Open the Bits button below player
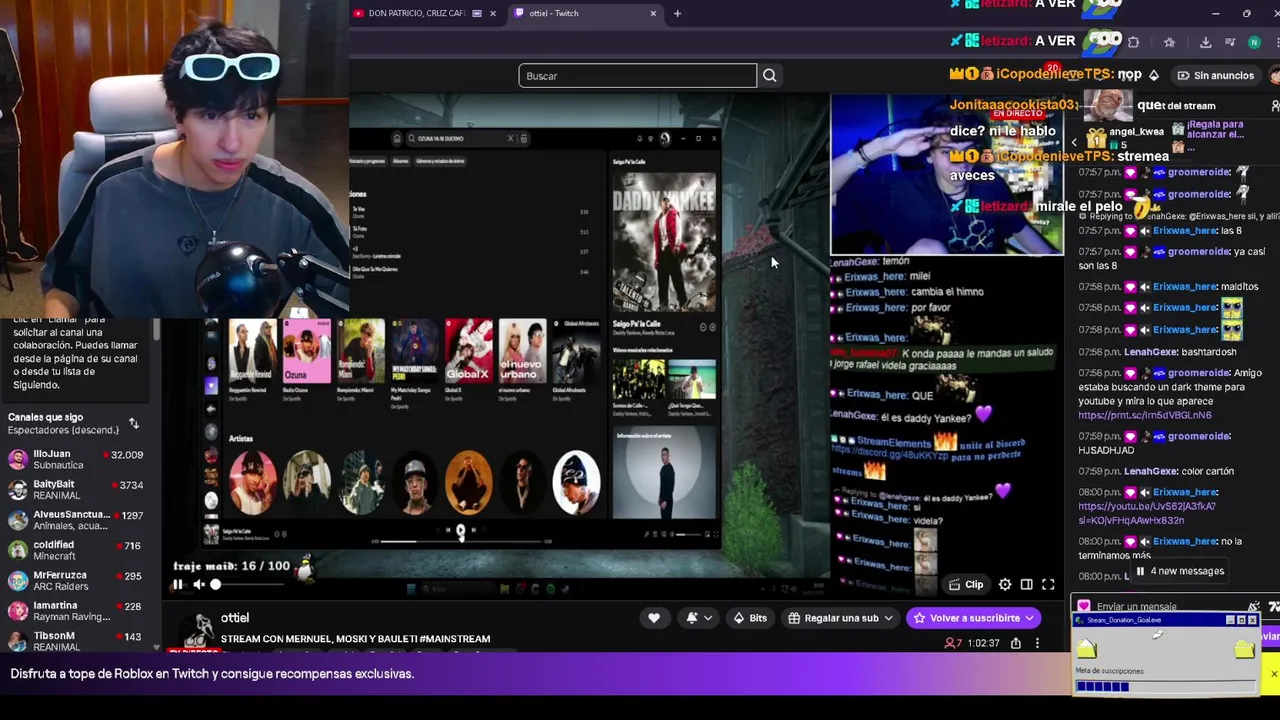Screen dimensions: 1280x720 coord(750,618)
